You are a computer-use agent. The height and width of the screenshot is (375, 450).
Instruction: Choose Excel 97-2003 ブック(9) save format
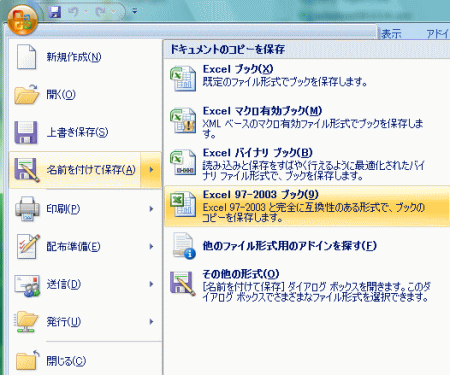(307, 206)
